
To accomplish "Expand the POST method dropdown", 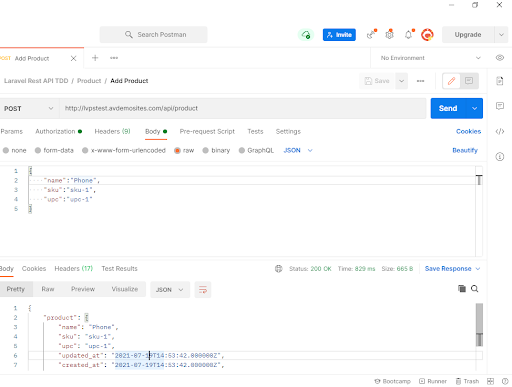I will pos(29,108).
